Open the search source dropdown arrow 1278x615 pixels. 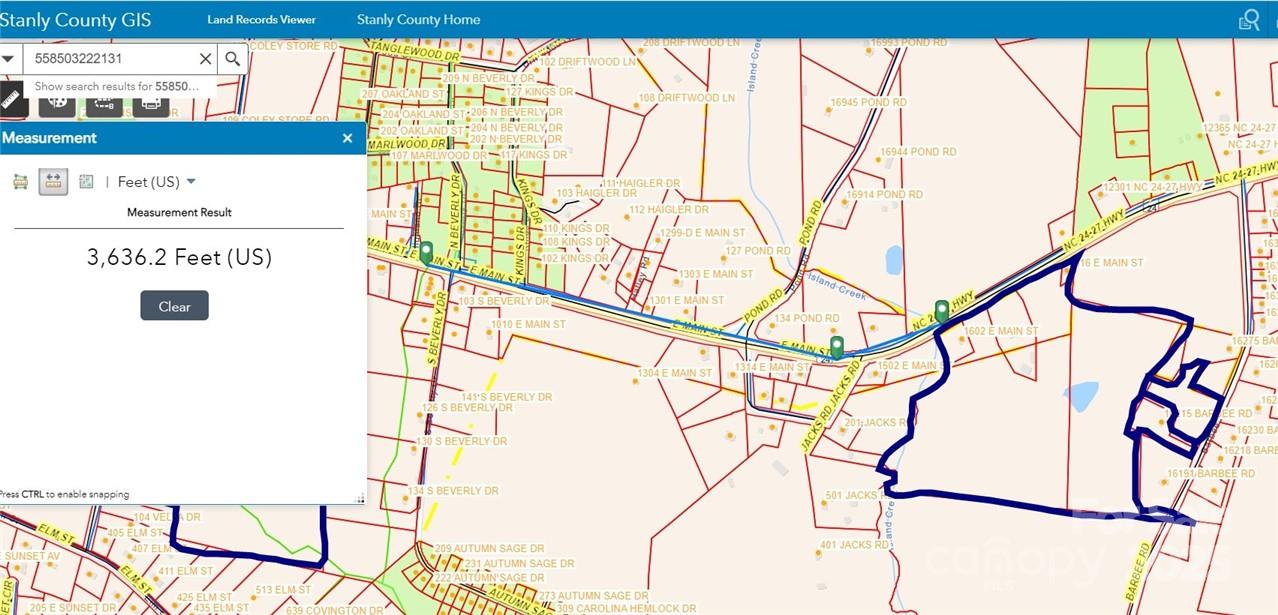9,59
